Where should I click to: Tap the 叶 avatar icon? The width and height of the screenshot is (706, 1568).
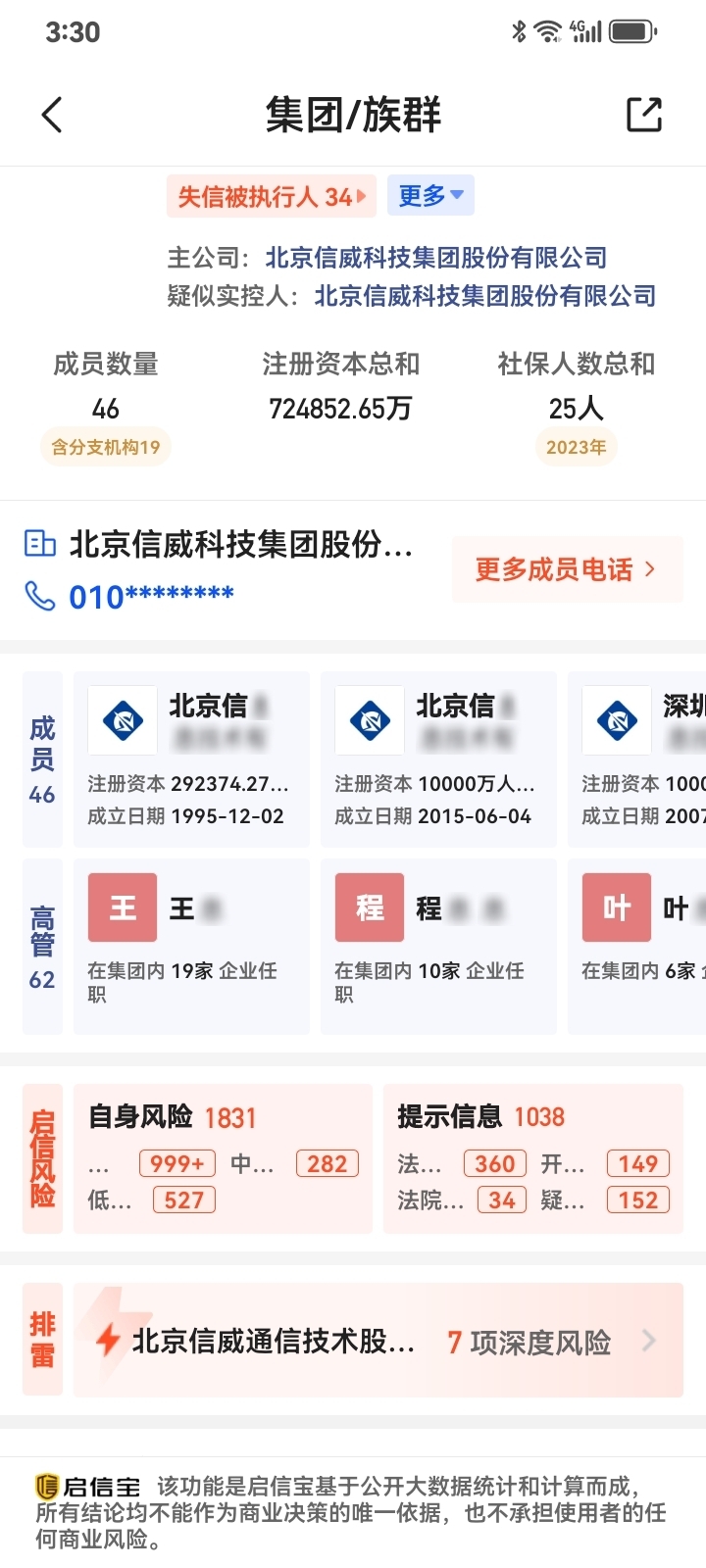pos(617,907)
